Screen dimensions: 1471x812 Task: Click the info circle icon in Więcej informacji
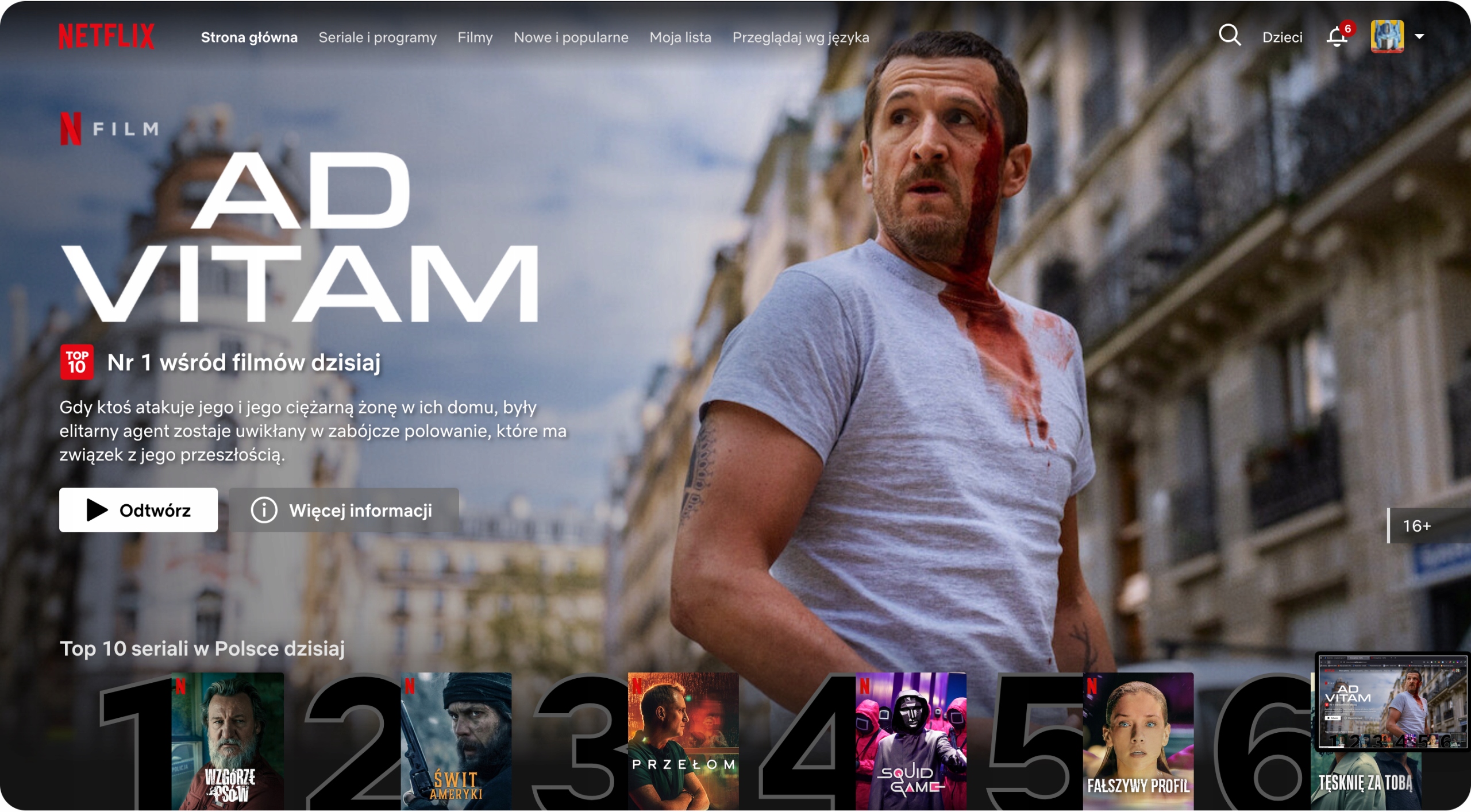[x=264, y=510]
